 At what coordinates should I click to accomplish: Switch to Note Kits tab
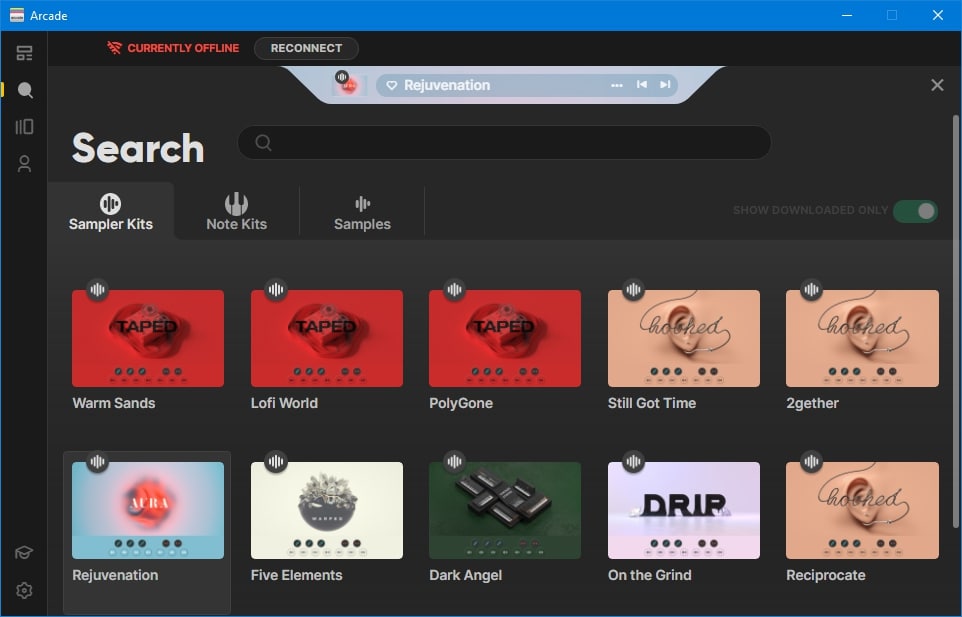236,212
